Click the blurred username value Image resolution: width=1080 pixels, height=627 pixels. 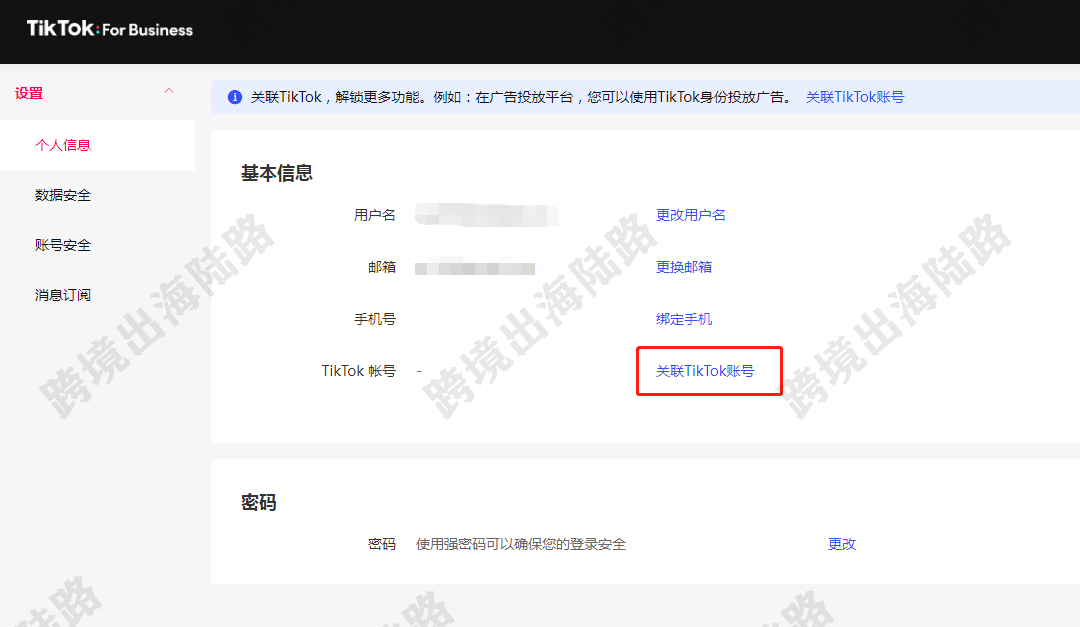tap(486, 215)
